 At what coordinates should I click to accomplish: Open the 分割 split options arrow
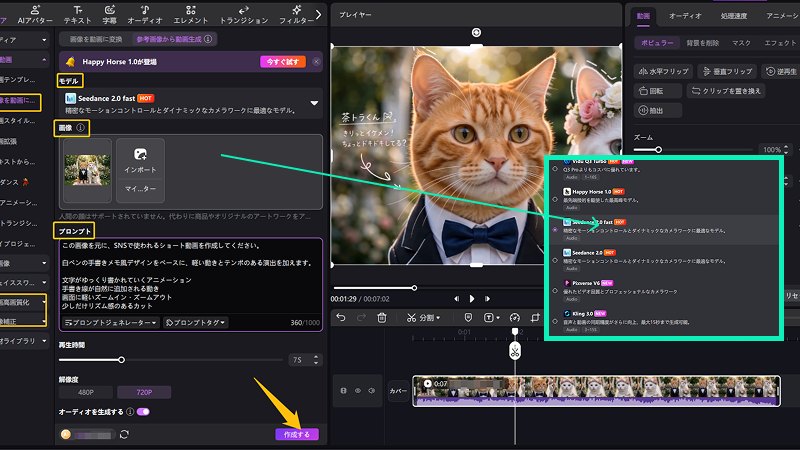tap(438, 318)
